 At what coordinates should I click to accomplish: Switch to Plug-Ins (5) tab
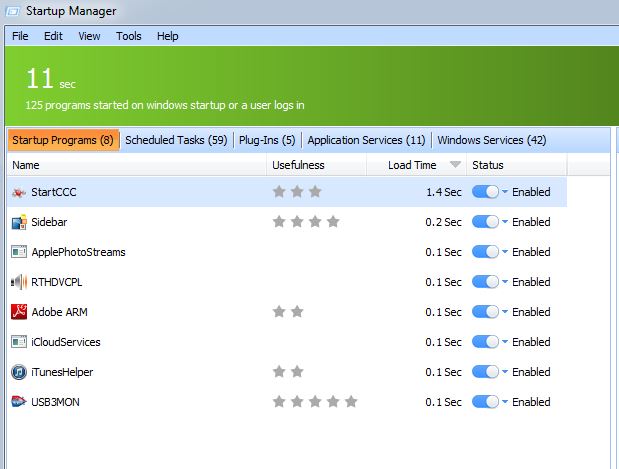click(267, 140)
